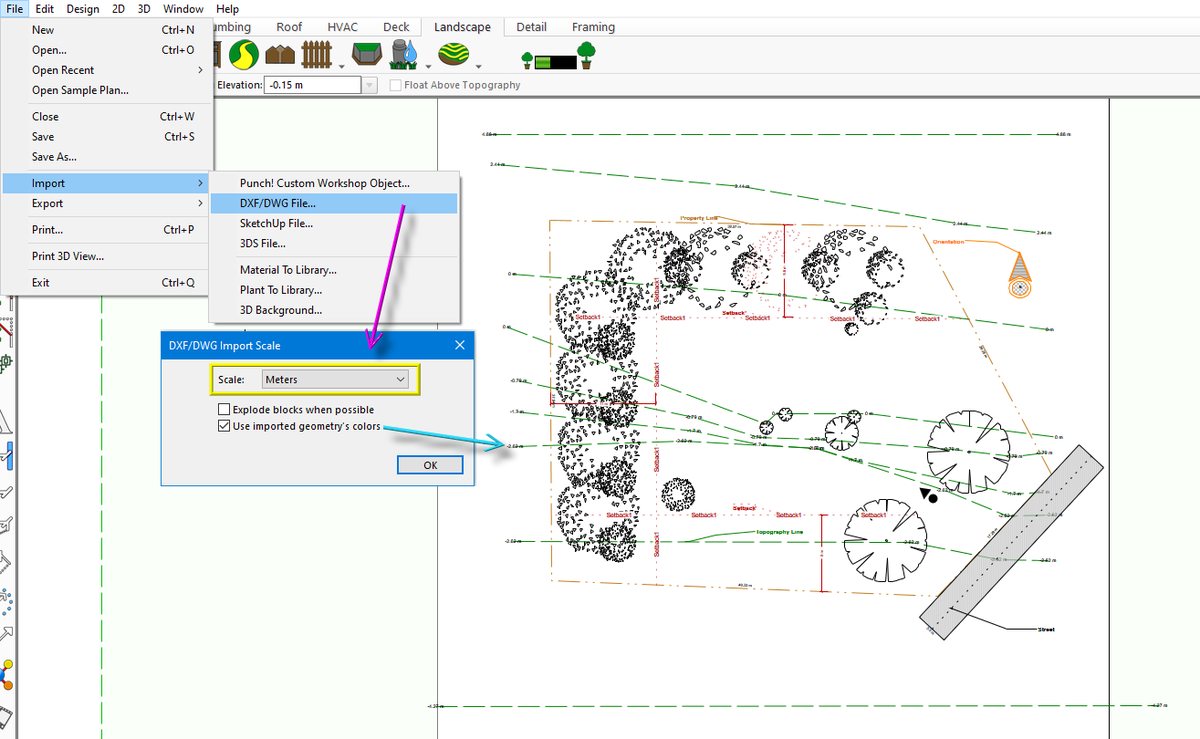Choose Print 3D View...
1200x739 pixels.
106,256
